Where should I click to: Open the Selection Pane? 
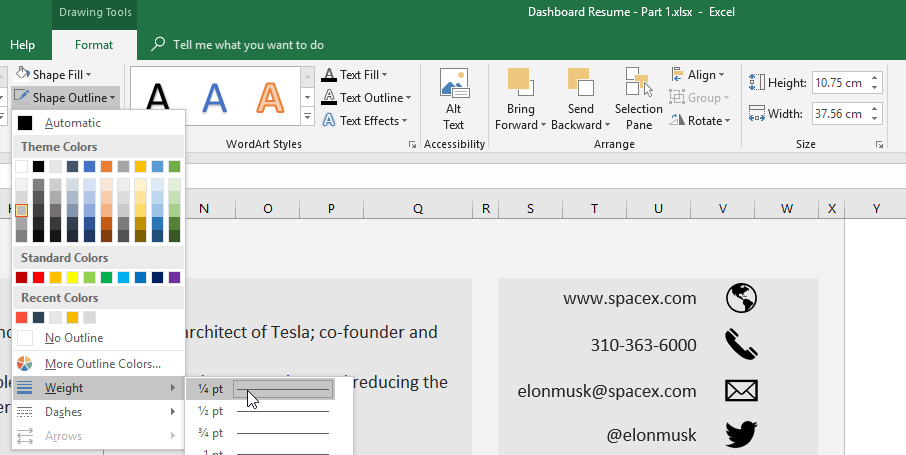(638, 100)
